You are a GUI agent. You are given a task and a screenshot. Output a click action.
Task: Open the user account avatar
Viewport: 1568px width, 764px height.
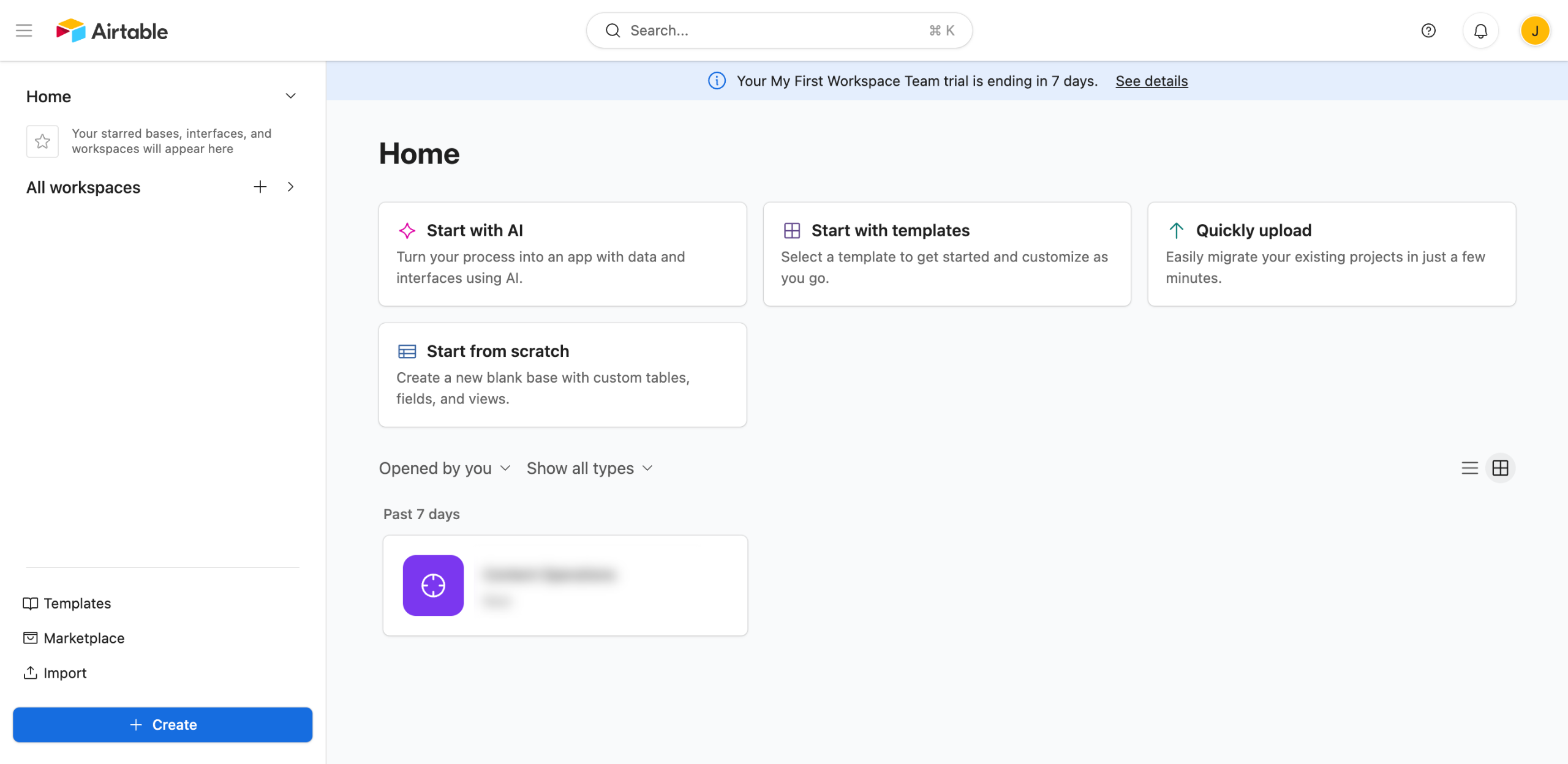click(x=1534, y=31)
